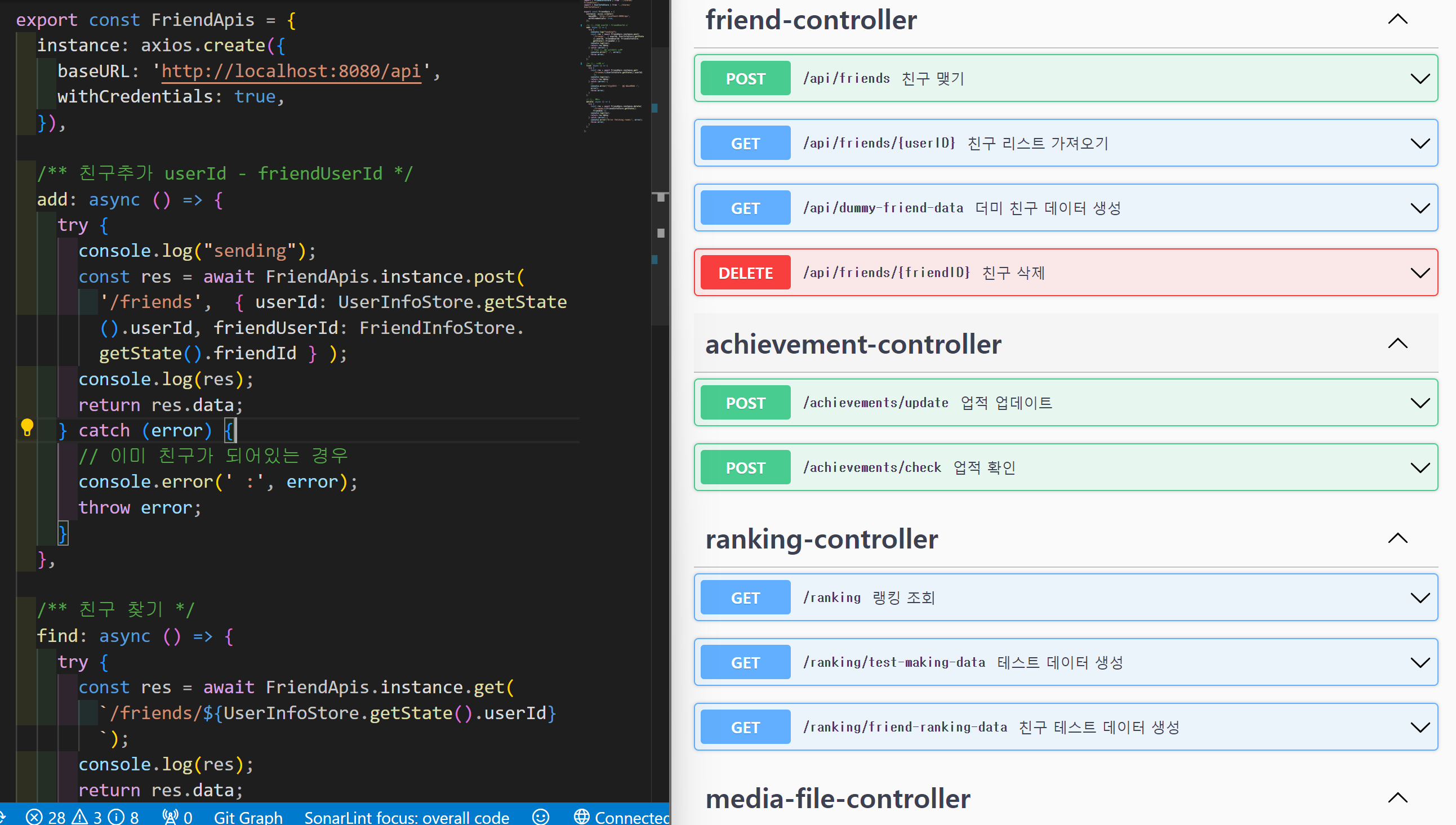
Task: Collapse the media-file-controller section
Action: [x=1397, y=798]
